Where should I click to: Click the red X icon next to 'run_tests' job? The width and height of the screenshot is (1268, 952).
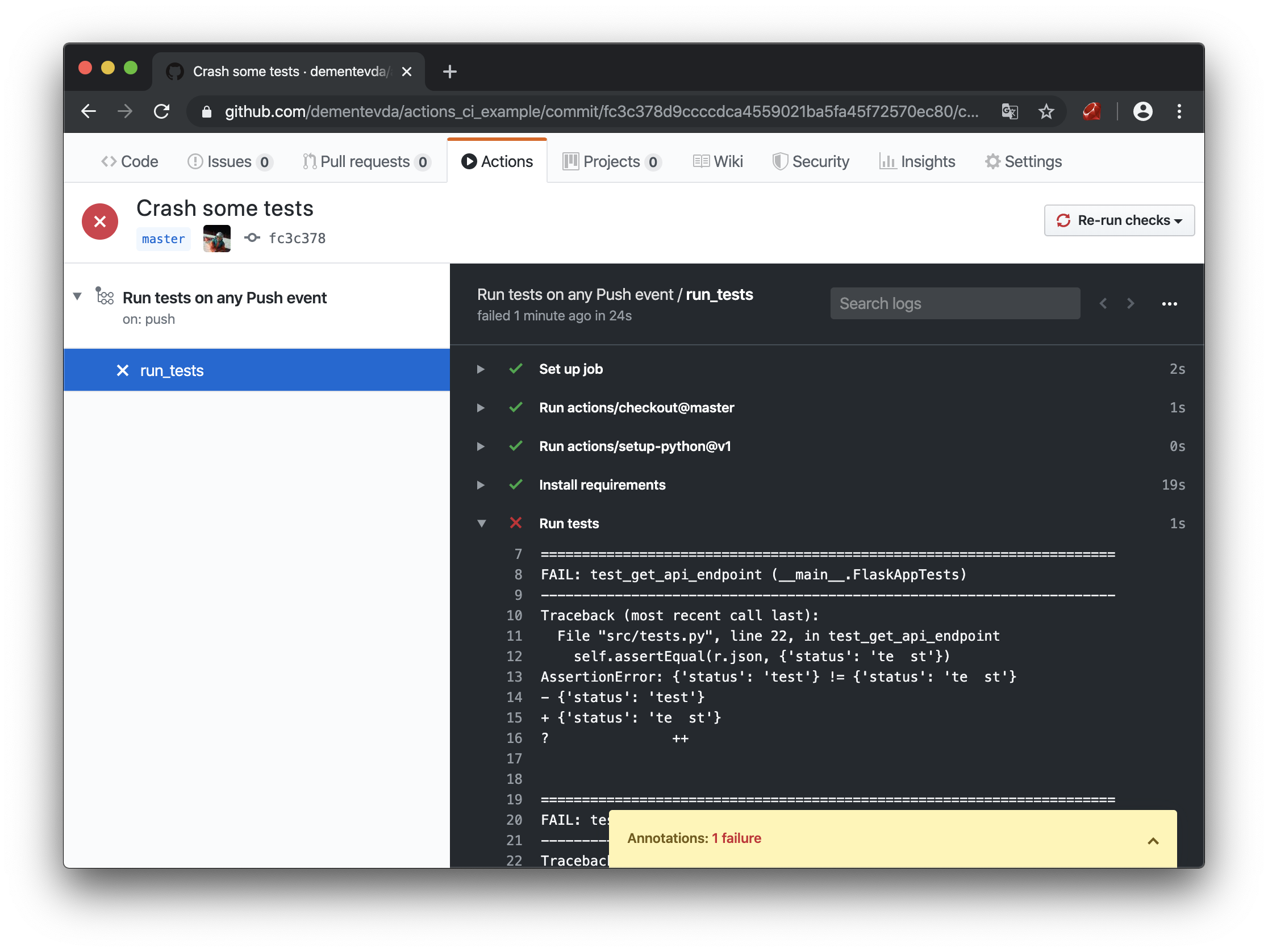tap(121, 369)
